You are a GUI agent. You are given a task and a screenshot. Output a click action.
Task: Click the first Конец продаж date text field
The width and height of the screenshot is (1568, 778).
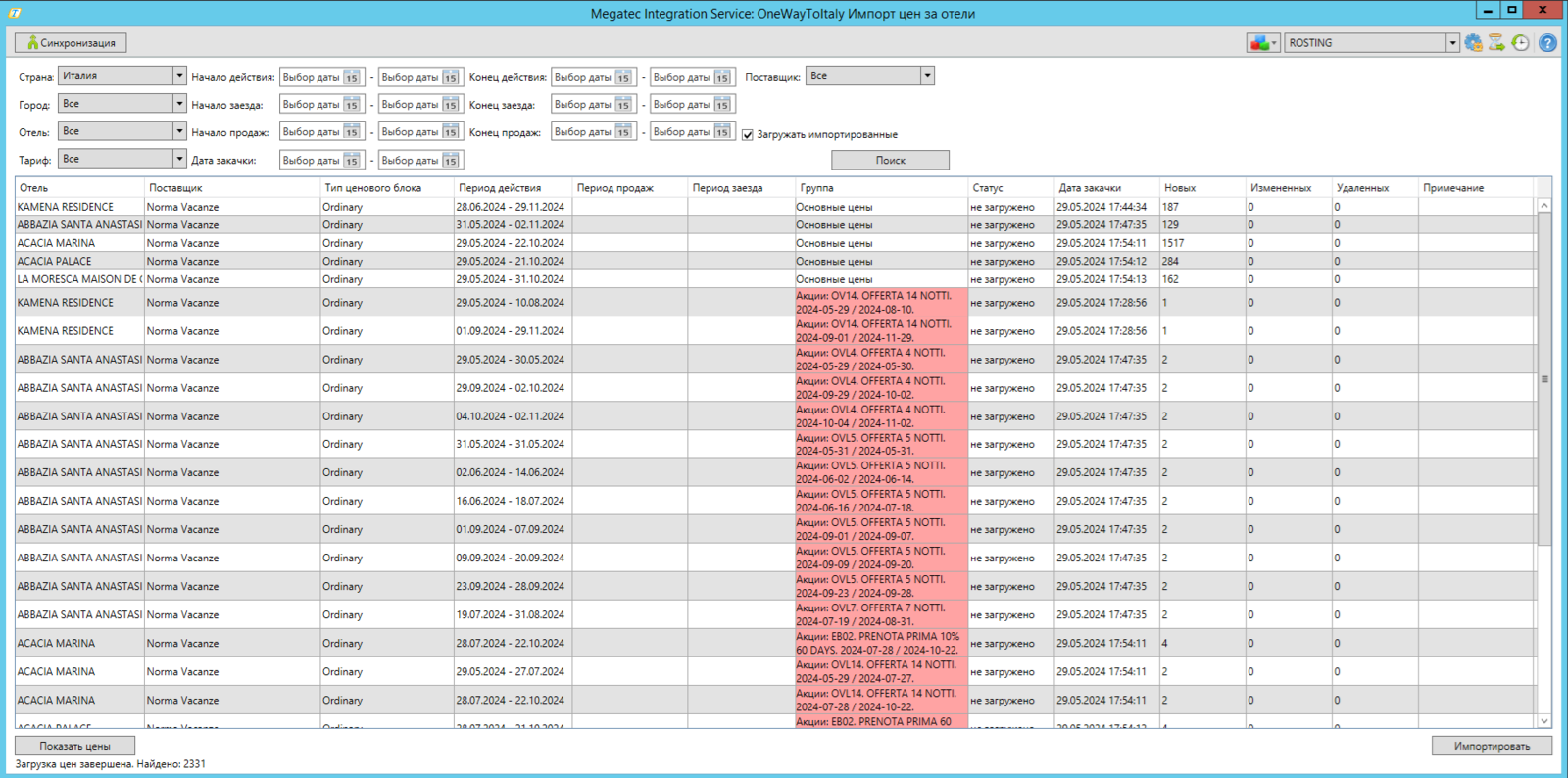pos(582,131)
